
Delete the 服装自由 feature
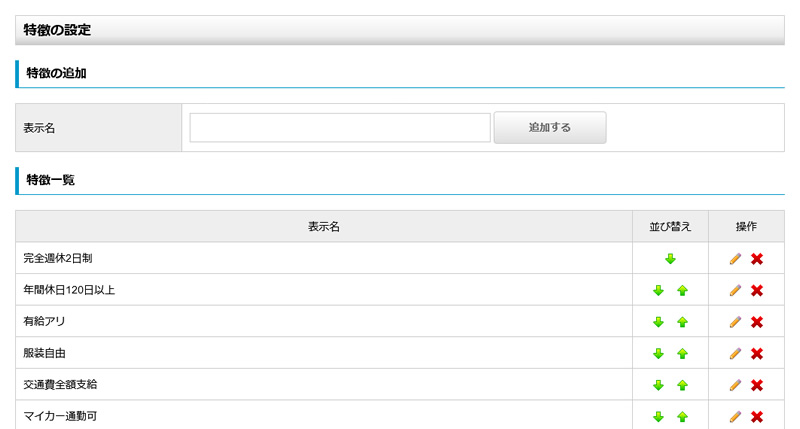757,354
